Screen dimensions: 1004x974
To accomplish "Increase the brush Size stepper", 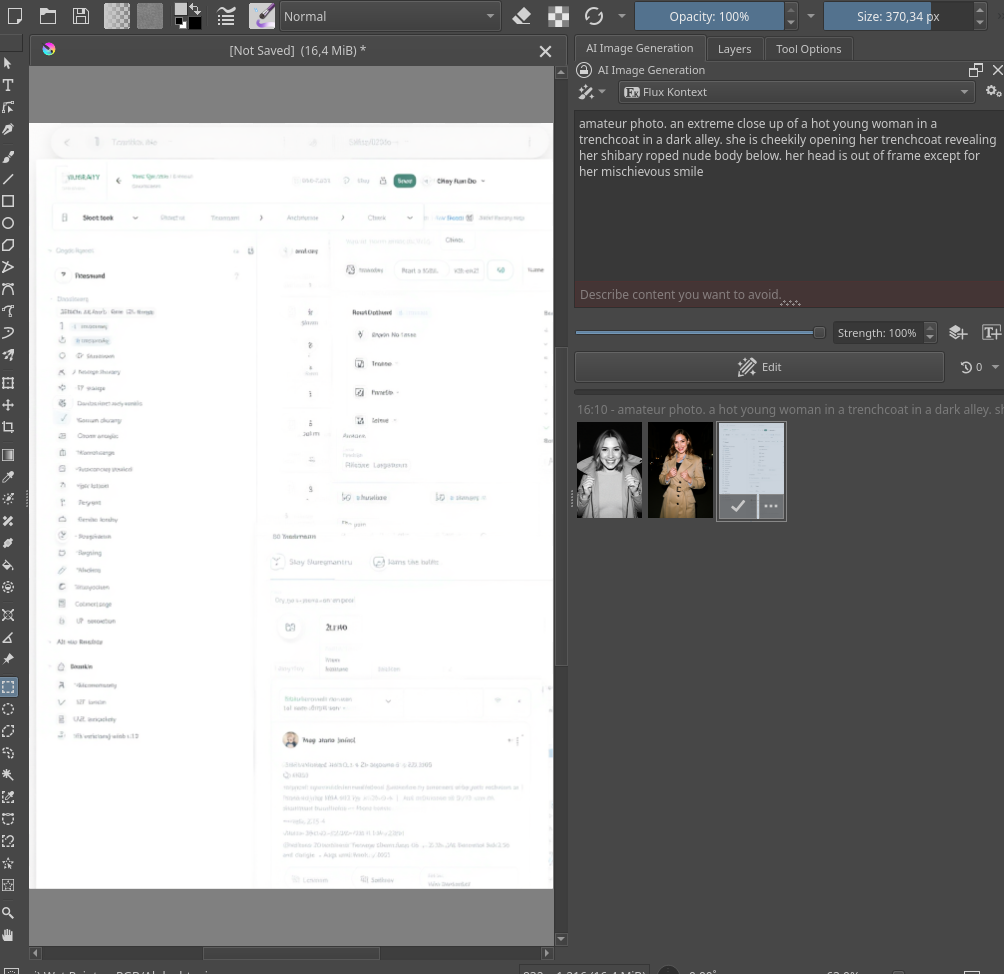I will (x=980, y=10).
